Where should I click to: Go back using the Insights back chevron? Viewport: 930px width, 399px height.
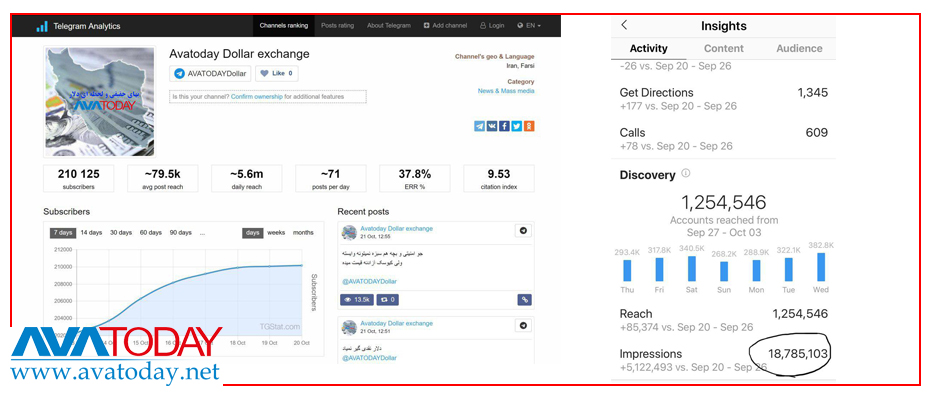pyautogui.click(x=624, y=25)
